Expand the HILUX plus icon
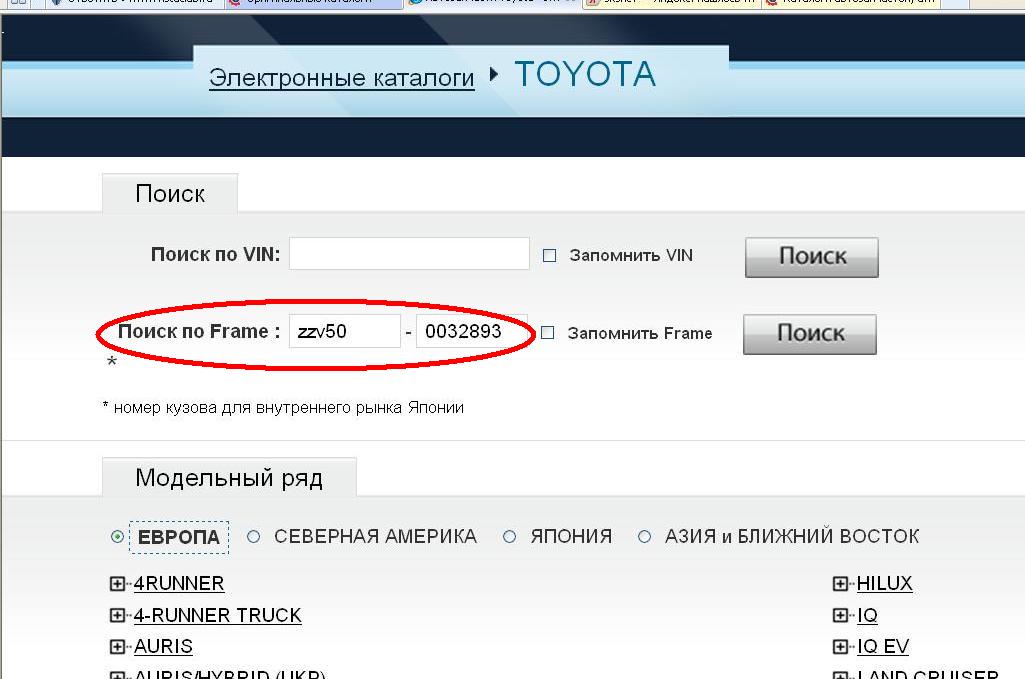Viewport: 1025px width, 679px height. pyautogui.click(x=840, y=584)
